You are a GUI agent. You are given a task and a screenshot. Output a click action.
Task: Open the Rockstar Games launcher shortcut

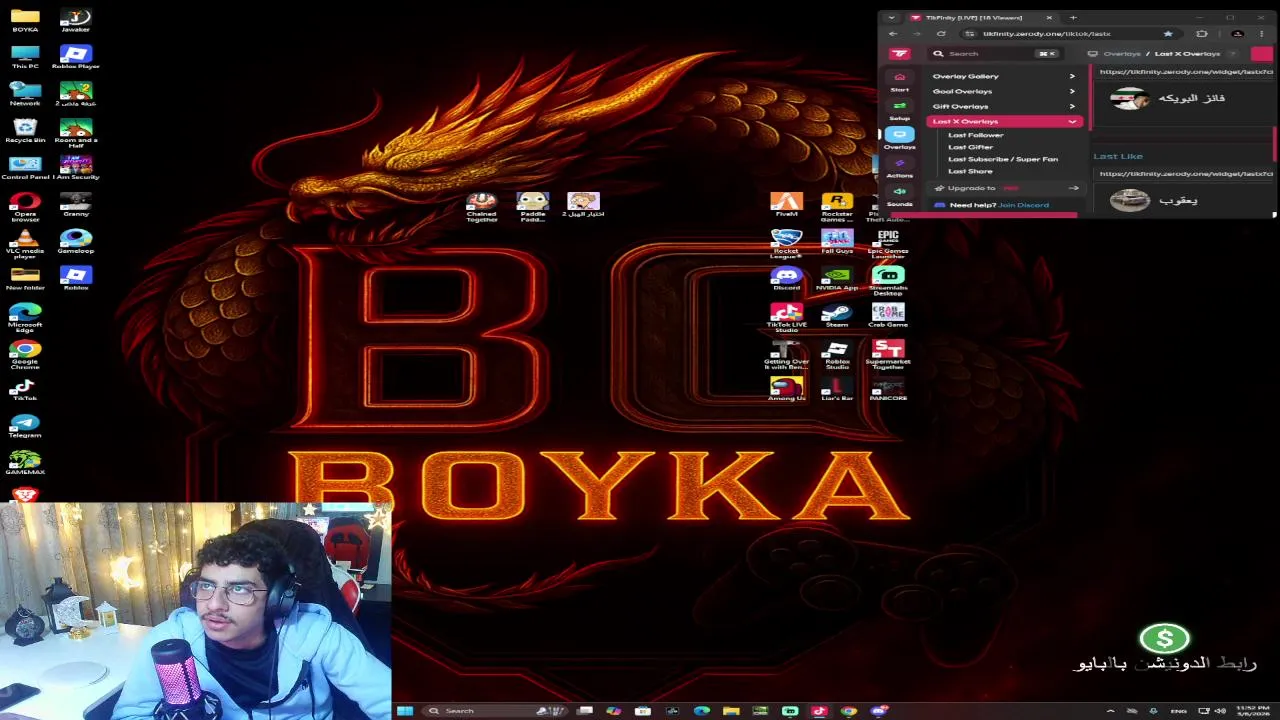pyautogui.click(x=837, y=208)
